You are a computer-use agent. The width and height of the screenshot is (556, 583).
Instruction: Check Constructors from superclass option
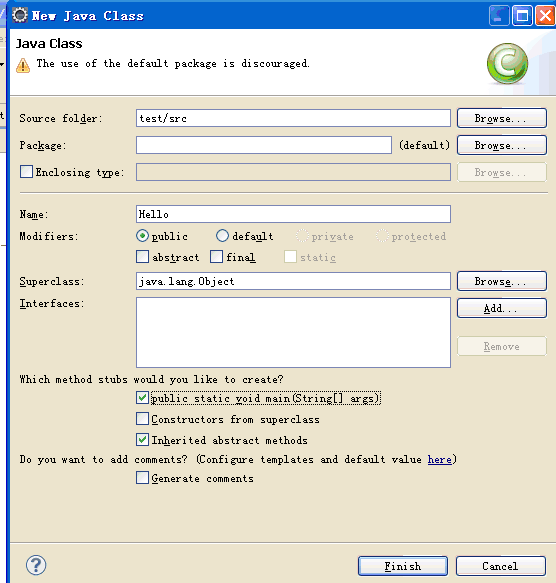(142, 419)
